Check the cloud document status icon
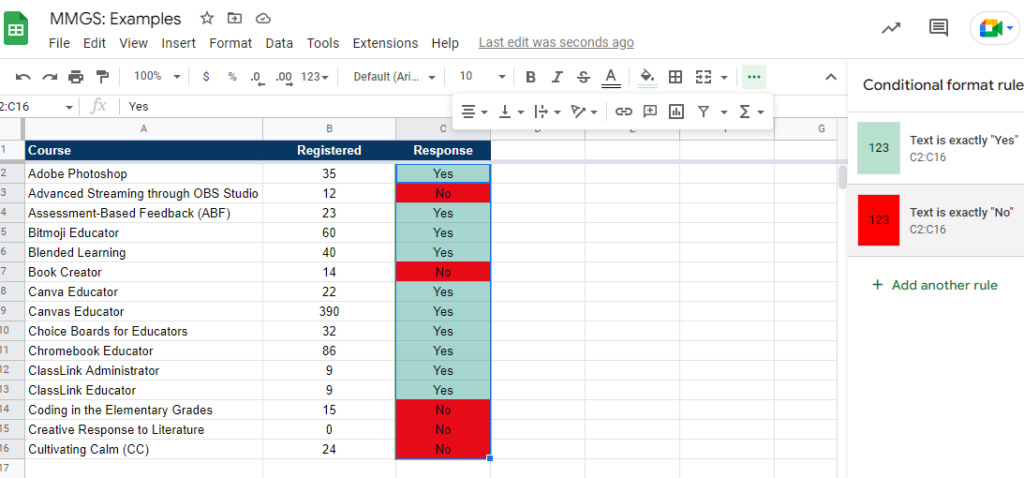The width and height of the screenshot is (1024, 478). point(263,18)
